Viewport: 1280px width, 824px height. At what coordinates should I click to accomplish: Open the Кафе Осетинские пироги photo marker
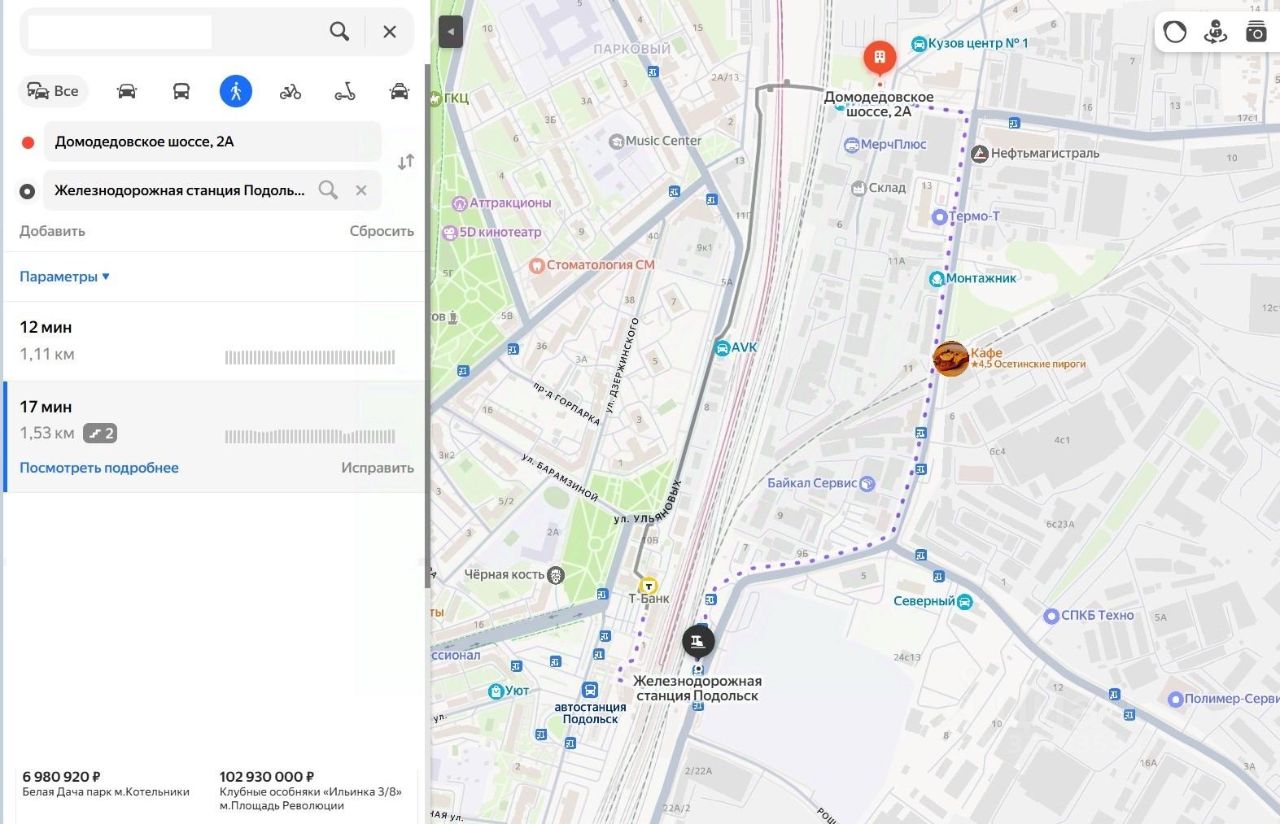(x=951, y=358)
